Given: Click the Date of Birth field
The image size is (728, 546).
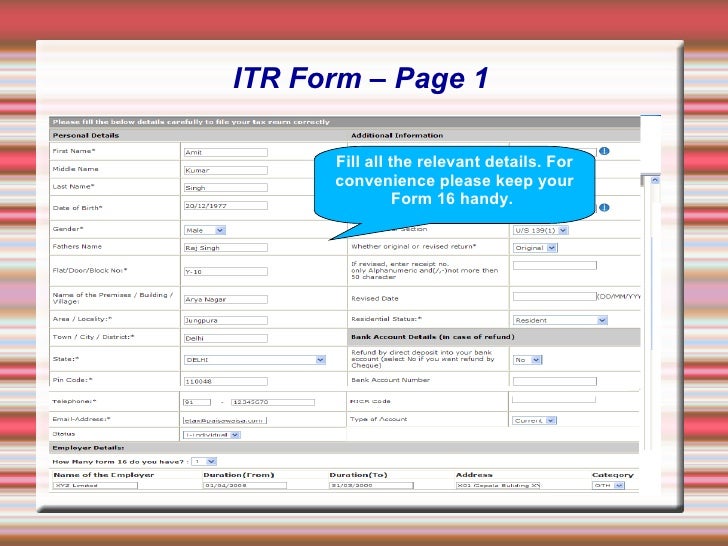Looking at the screenshot, I should click(226, 206).
